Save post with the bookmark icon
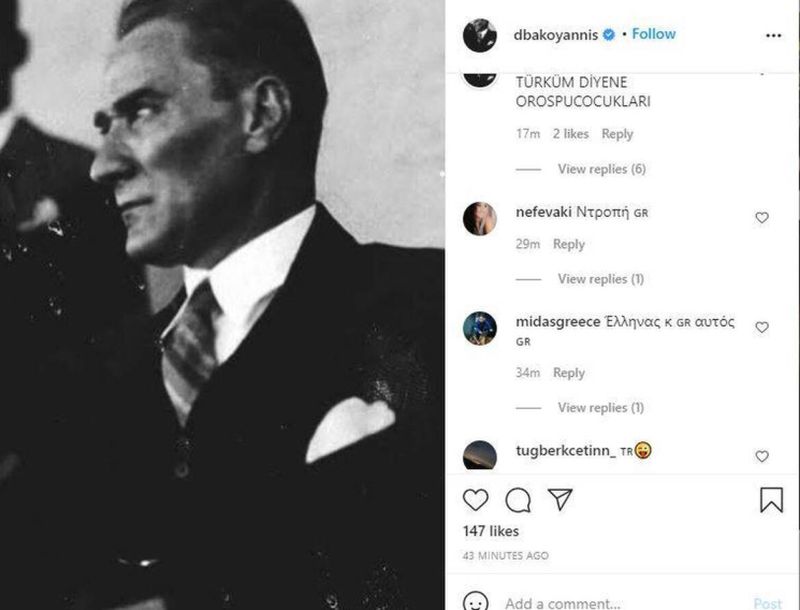The width and height of the screenshot is (800, 610). [x=771, y=500]
